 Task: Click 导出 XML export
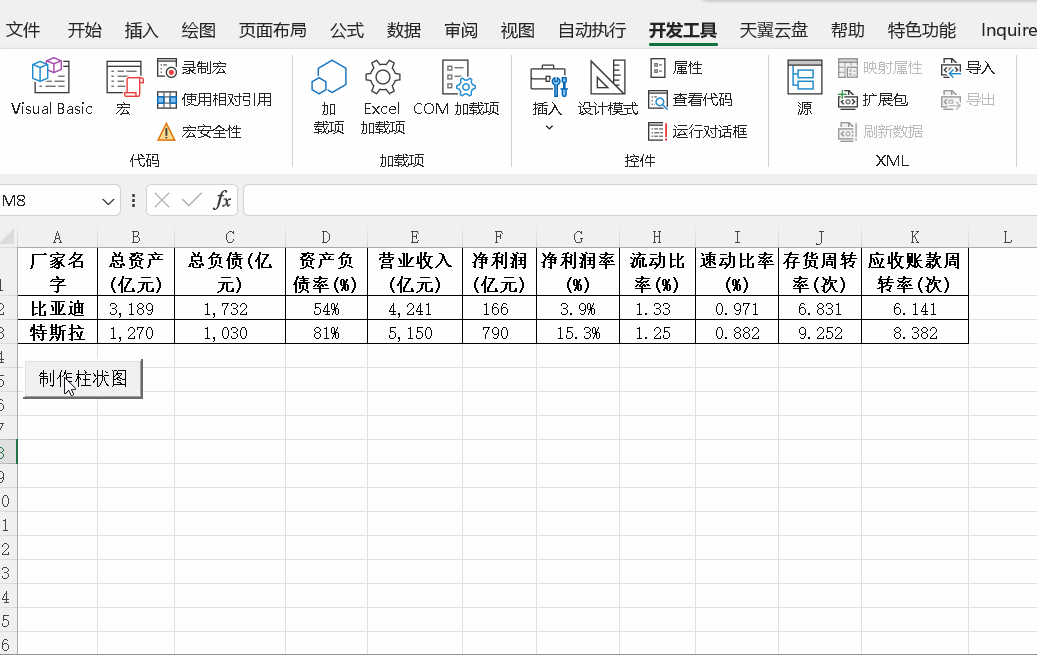[x=968, y=99]
